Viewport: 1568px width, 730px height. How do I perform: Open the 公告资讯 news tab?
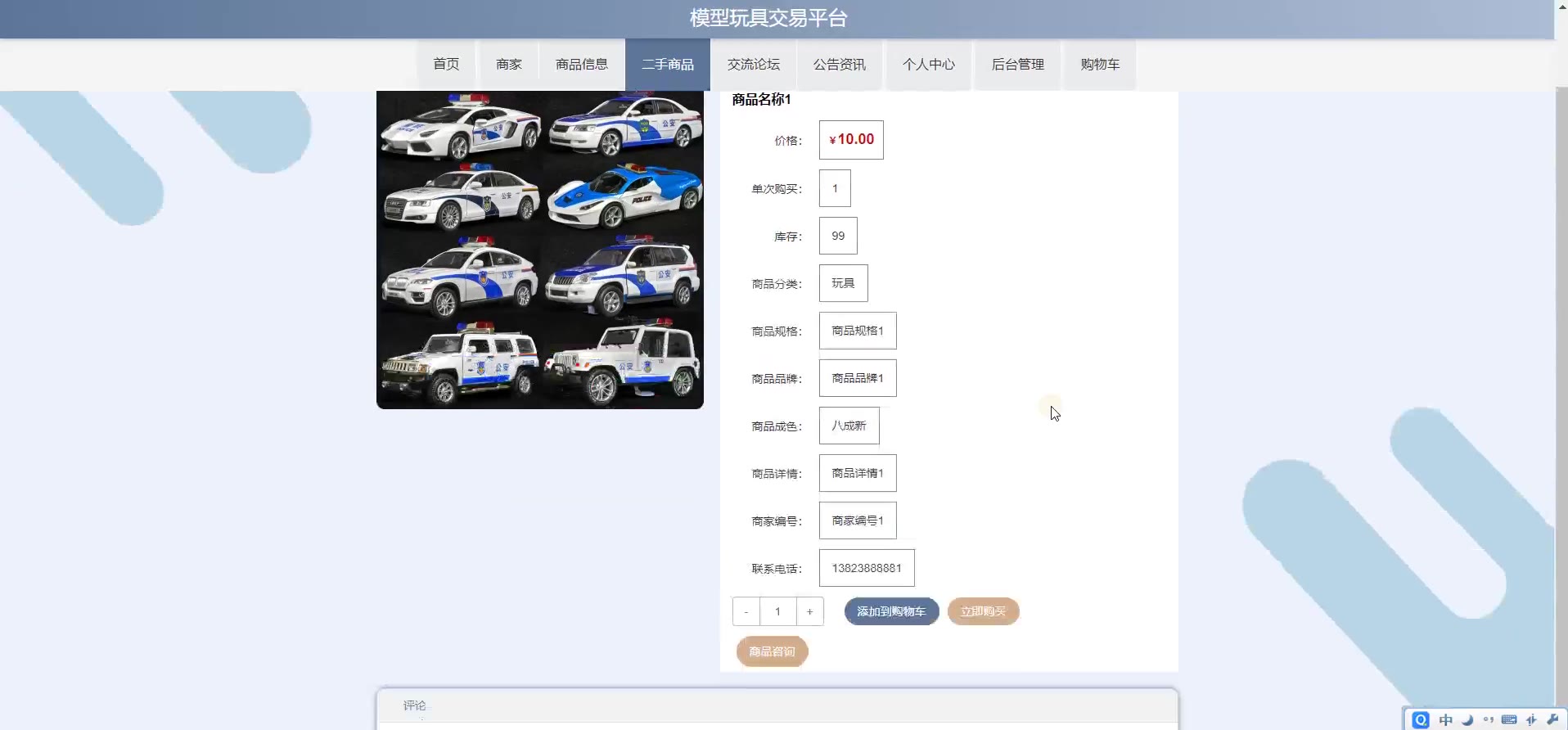[x=840, y=64]
